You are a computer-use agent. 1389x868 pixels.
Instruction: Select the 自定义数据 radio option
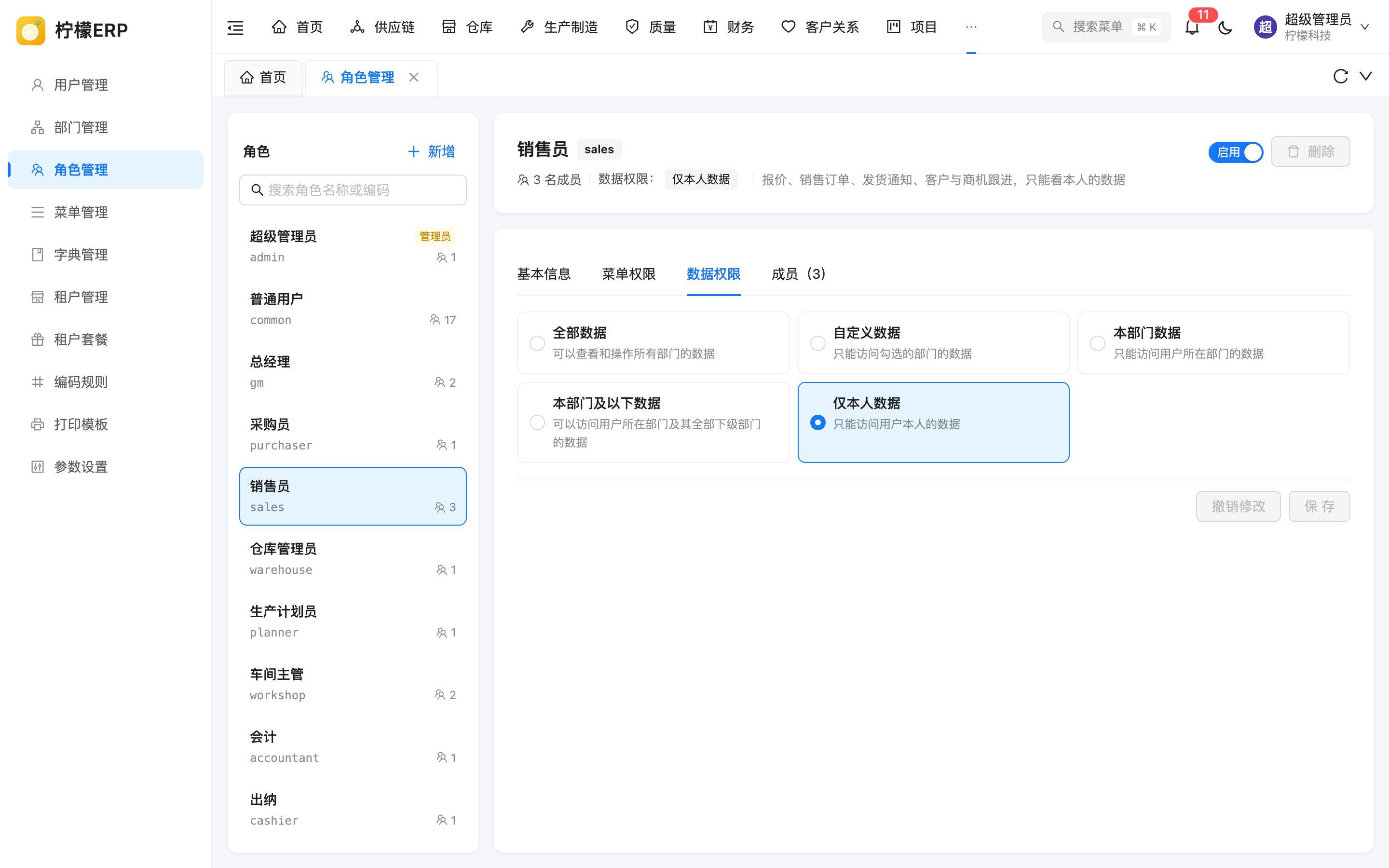[x=818, y=343]
